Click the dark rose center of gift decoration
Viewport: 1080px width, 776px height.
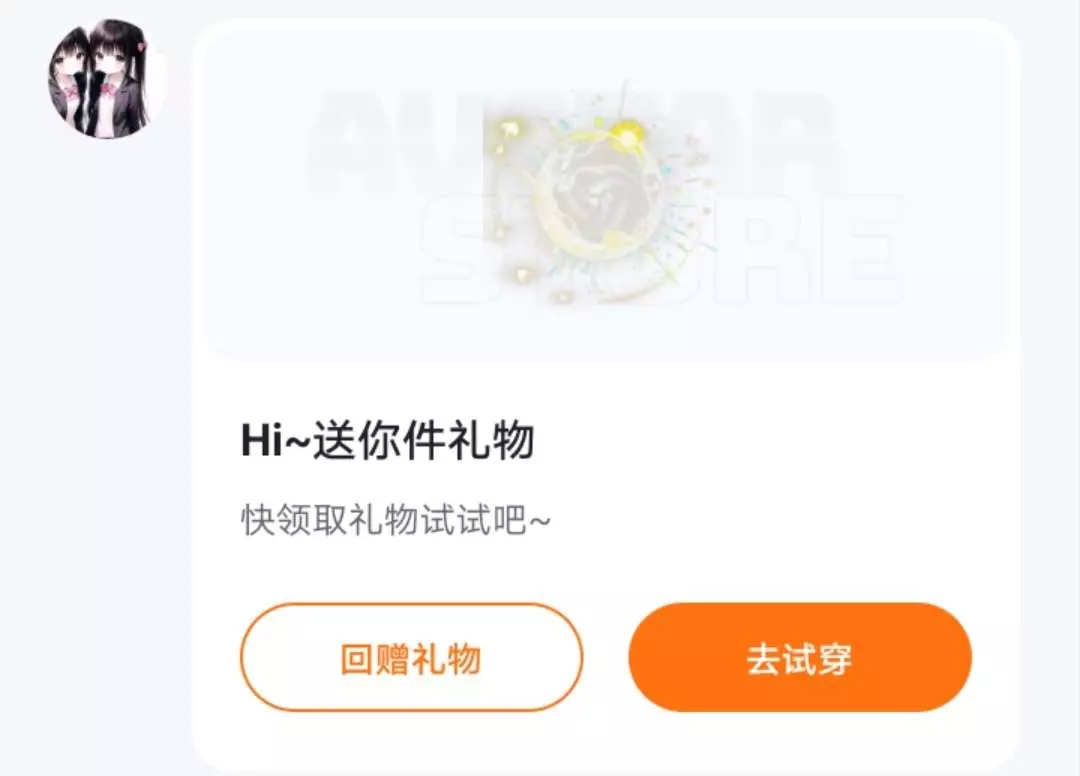click(601, 195)
